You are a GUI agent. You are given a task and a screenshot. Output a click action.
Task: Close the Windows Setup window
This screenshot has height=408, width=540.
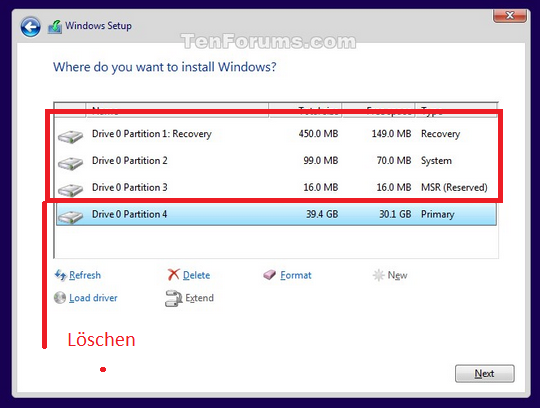pyautogui.click(x=510, y=15)
